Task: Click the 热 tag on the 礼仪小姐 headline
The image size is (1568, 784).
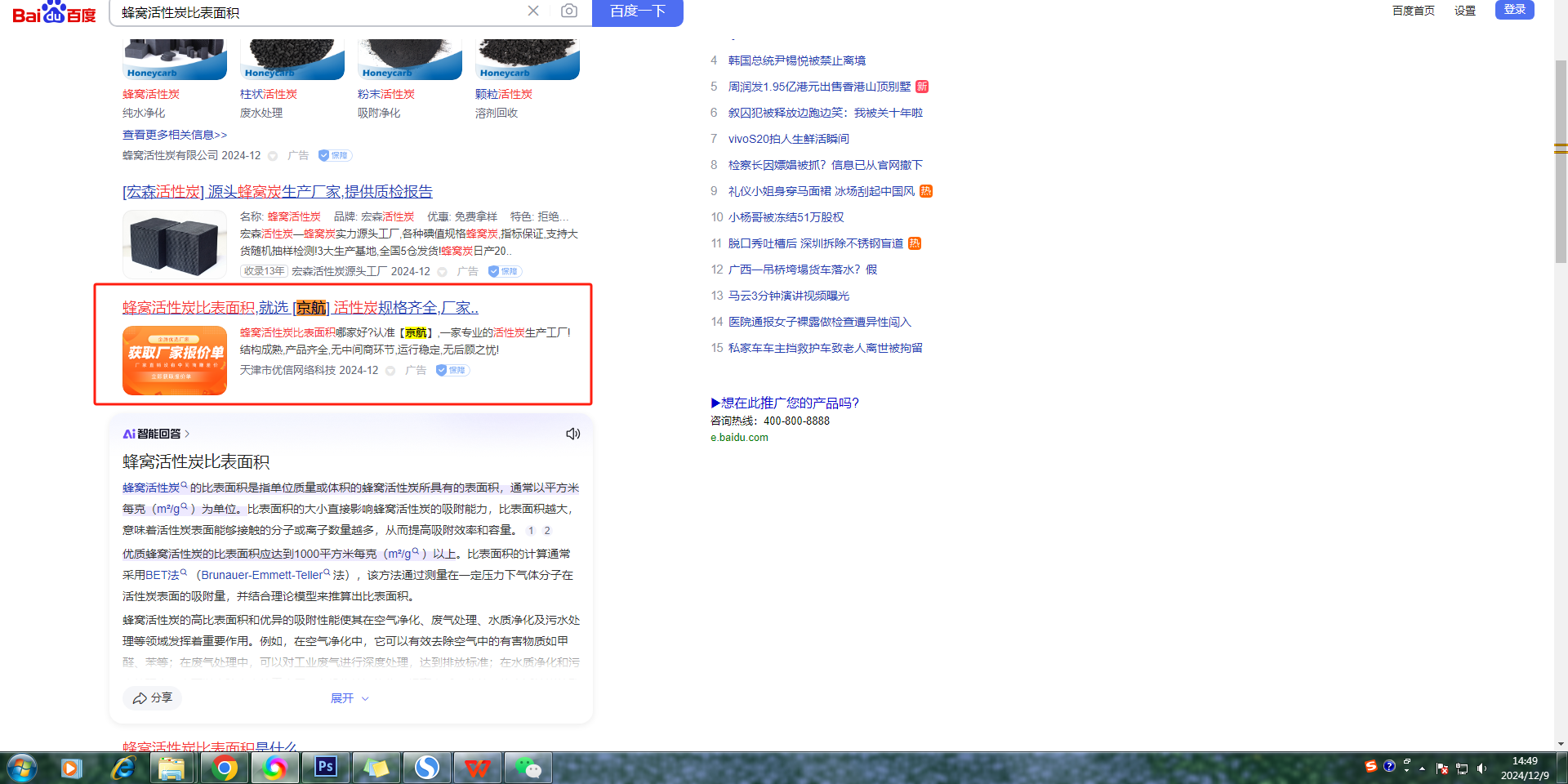Action: [x=926, y=191]
